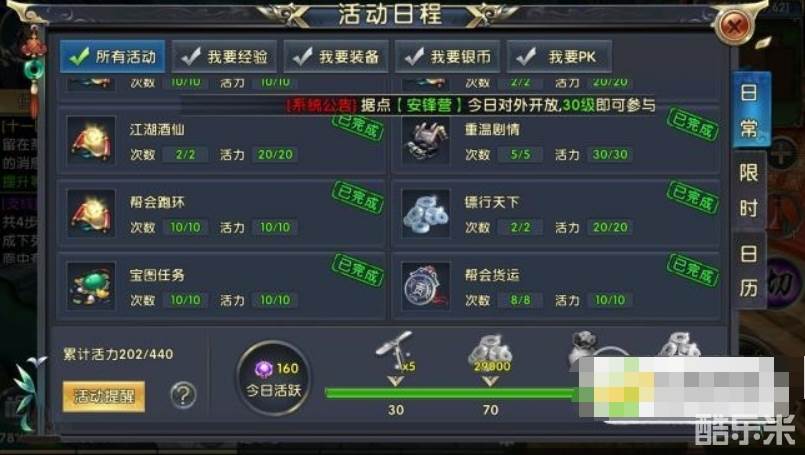The width and height of the screenshot is (805, 455).
Task: Open the 宝图任务 treasure map icon
Action: tap(91, 286)
